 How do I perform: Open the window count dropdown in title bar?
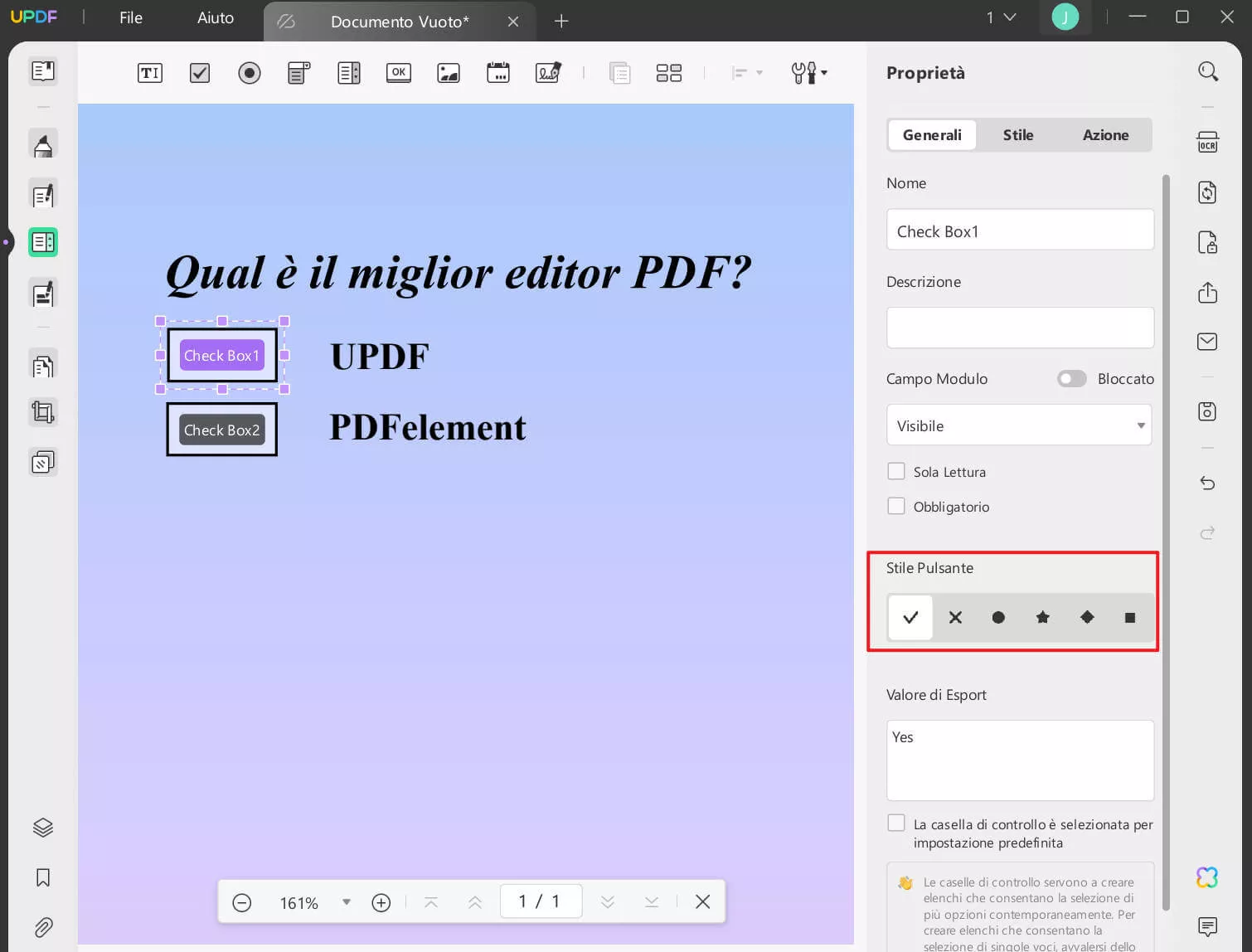(x=1002, y=17)
